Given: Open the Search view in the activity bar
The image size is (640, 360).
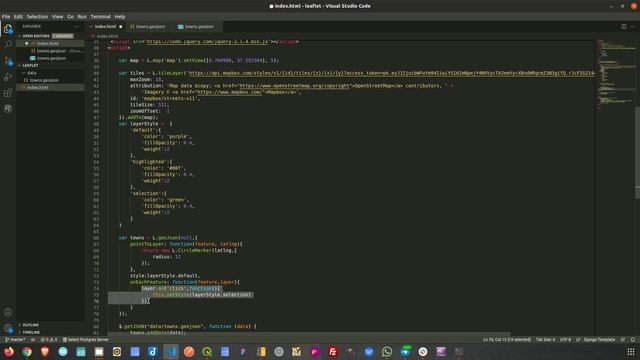Looking at the screenshot, I should (8, 44).
